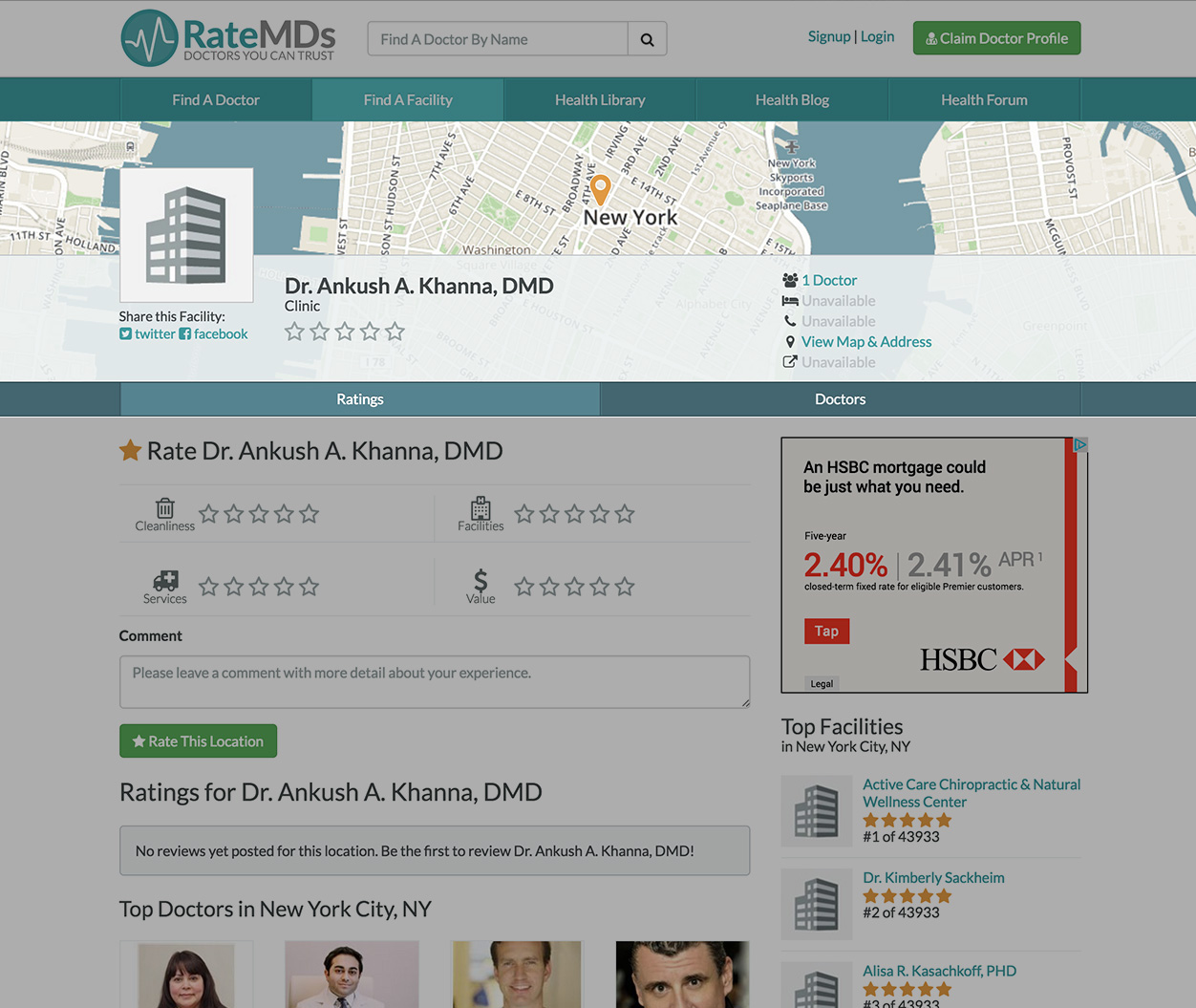Viewport: 1196px width, 1008px height.
Task: Open the Health Forum menu
Action: point(984,99)
